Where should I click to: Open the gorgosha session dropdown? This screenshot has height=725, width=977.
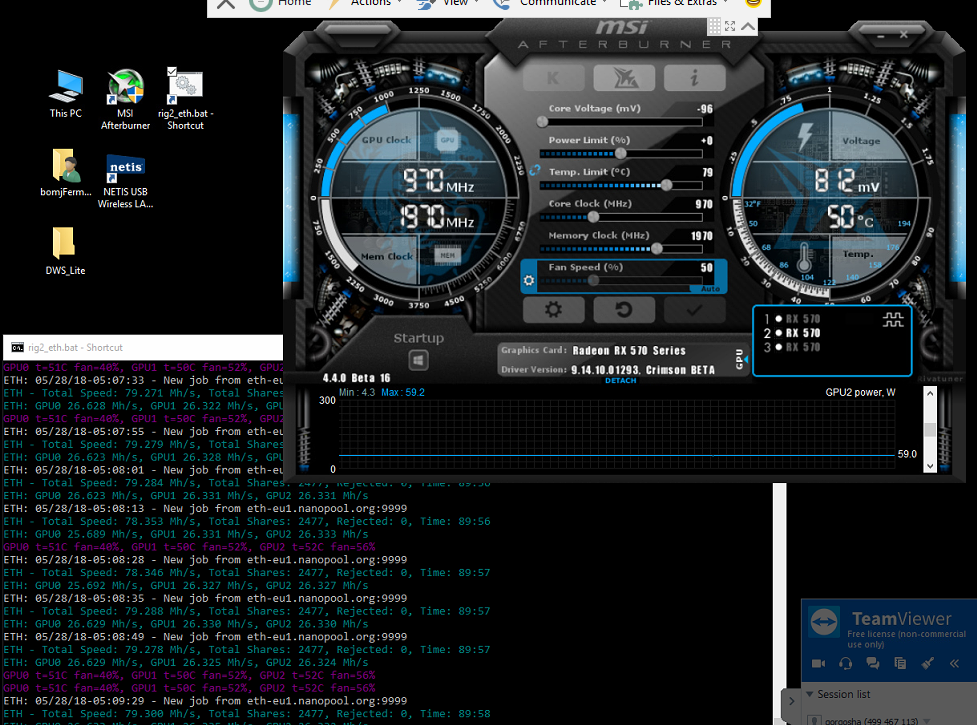click(x=927, y=721)
